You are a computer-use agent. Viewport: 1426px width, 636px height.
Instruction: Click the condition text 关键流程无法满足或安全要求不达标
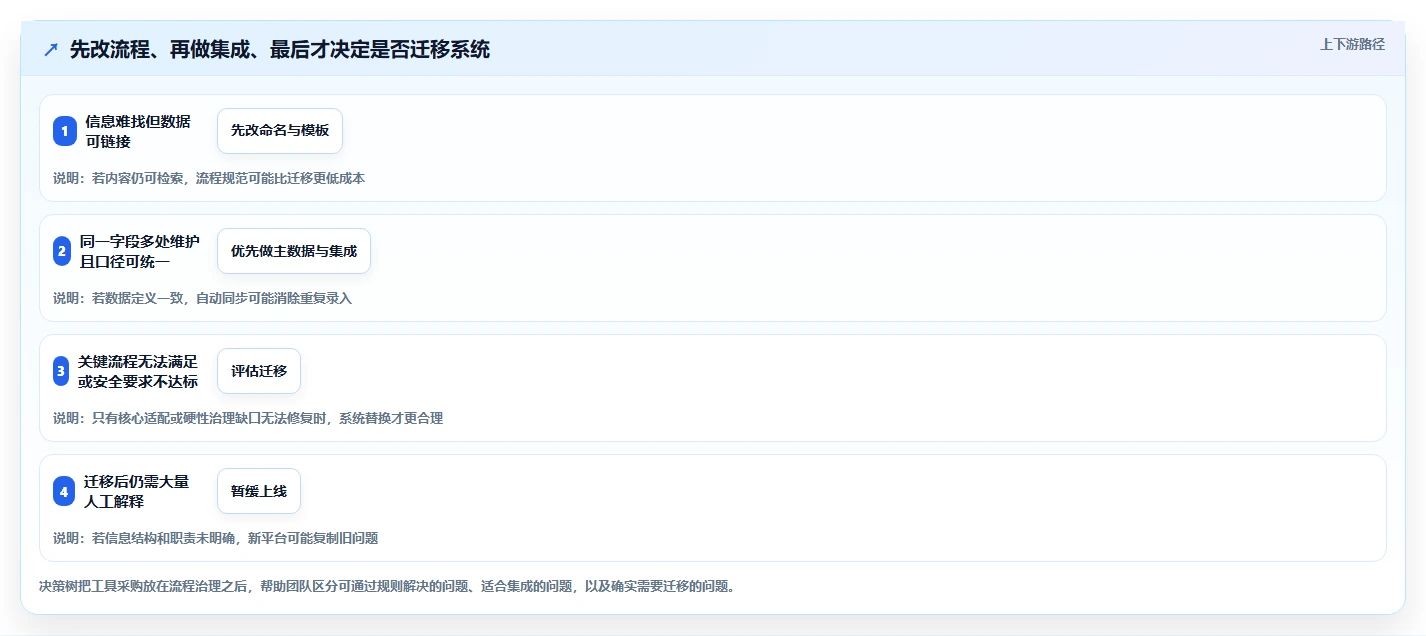(138, 371)
